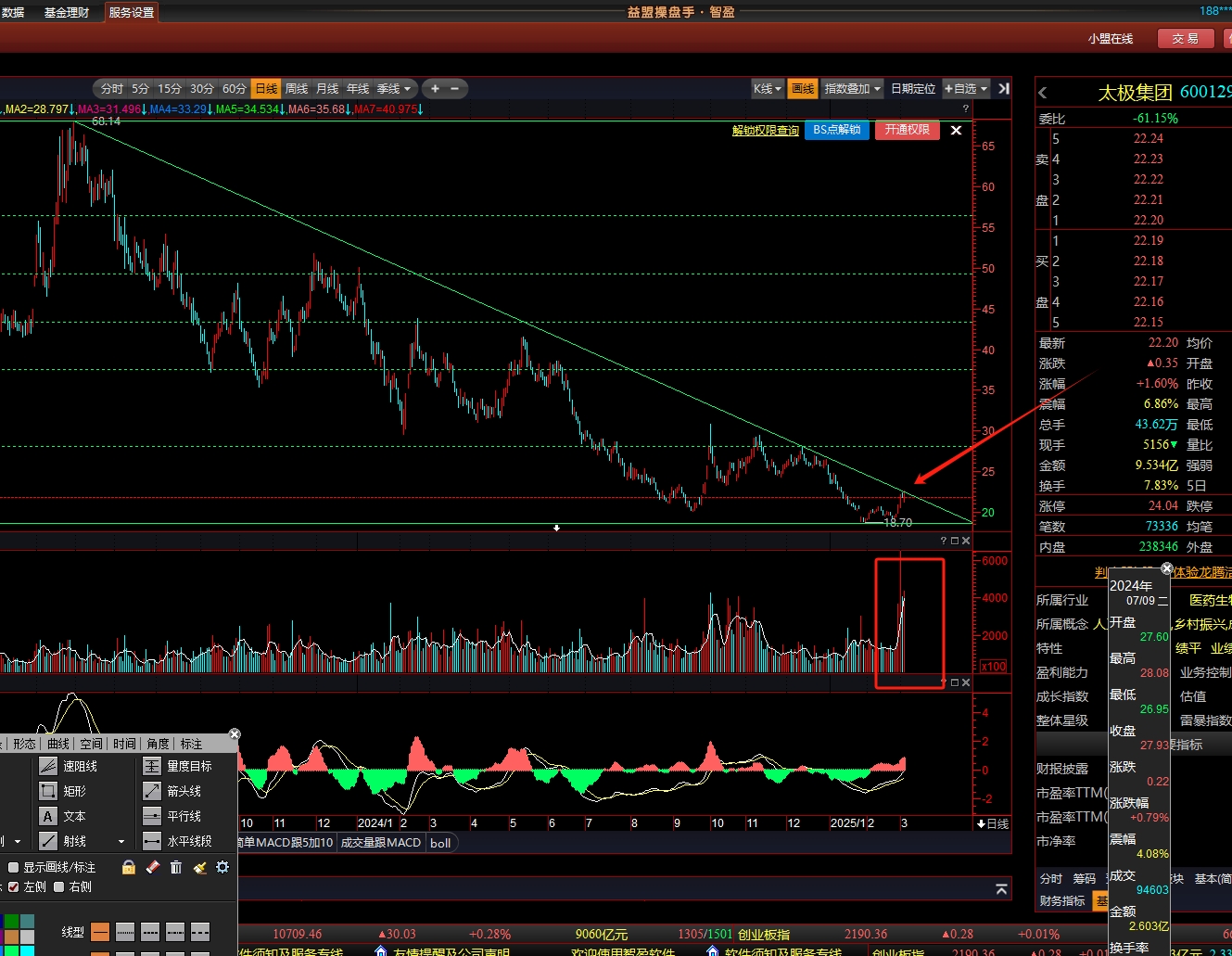Open the 服务设置 menu
The image size is (1232, 956).
(132, 12)
